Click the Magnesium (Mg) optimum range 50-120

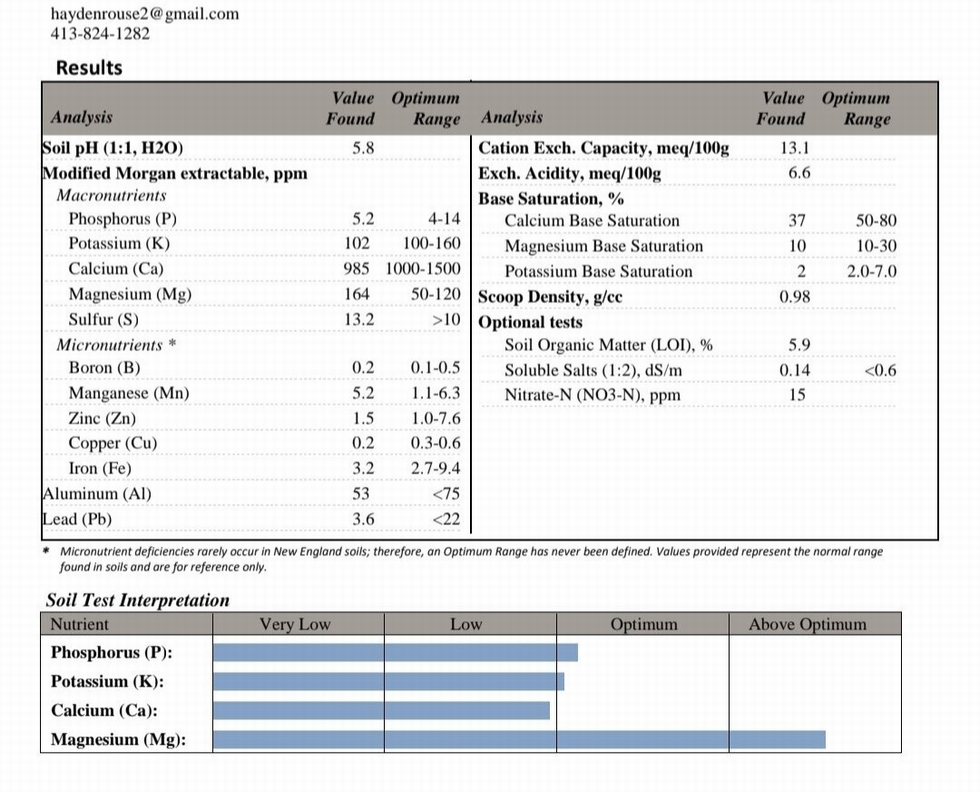435,294
